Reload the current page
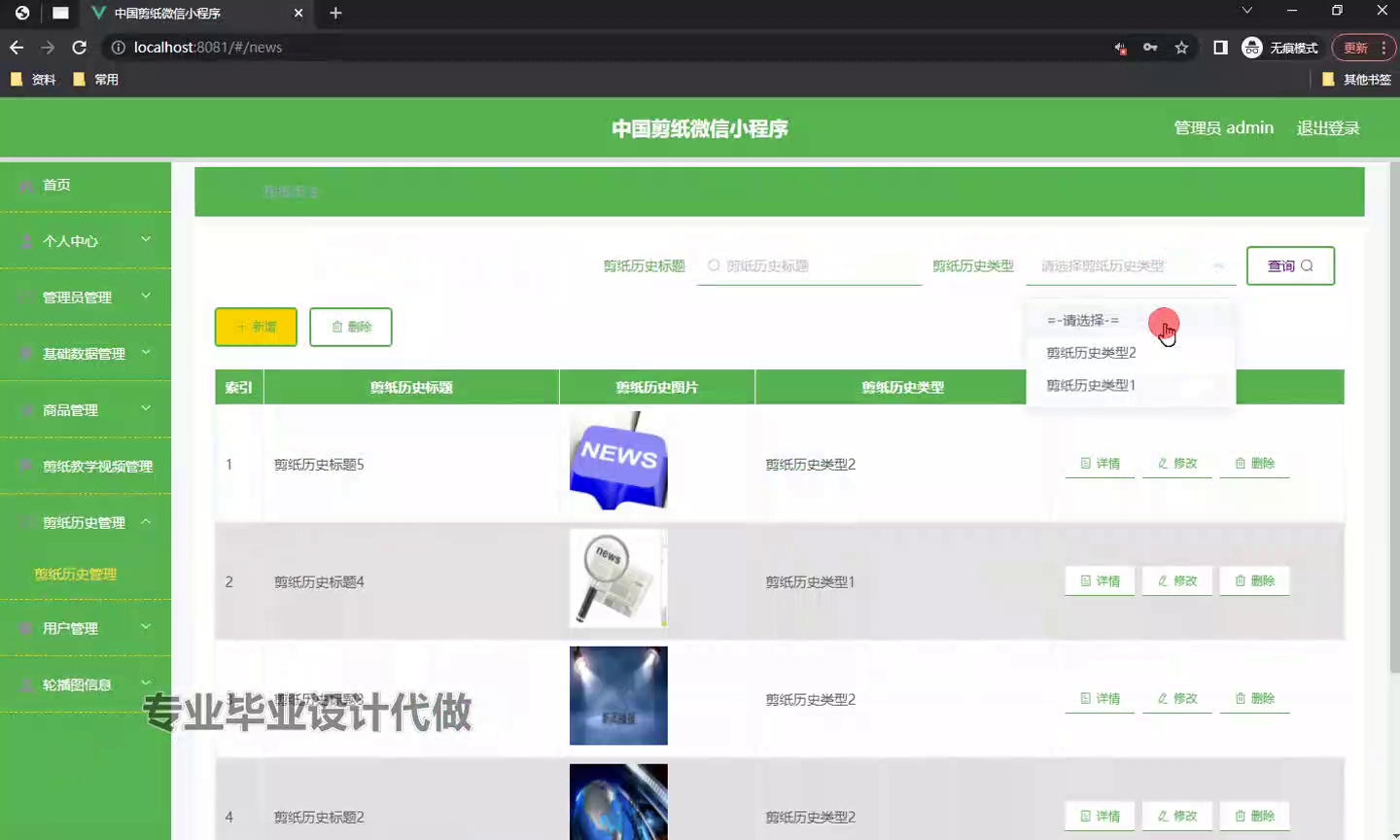Image resolution: width=1400 pixels, height=840 pixels. coord(80,47)
